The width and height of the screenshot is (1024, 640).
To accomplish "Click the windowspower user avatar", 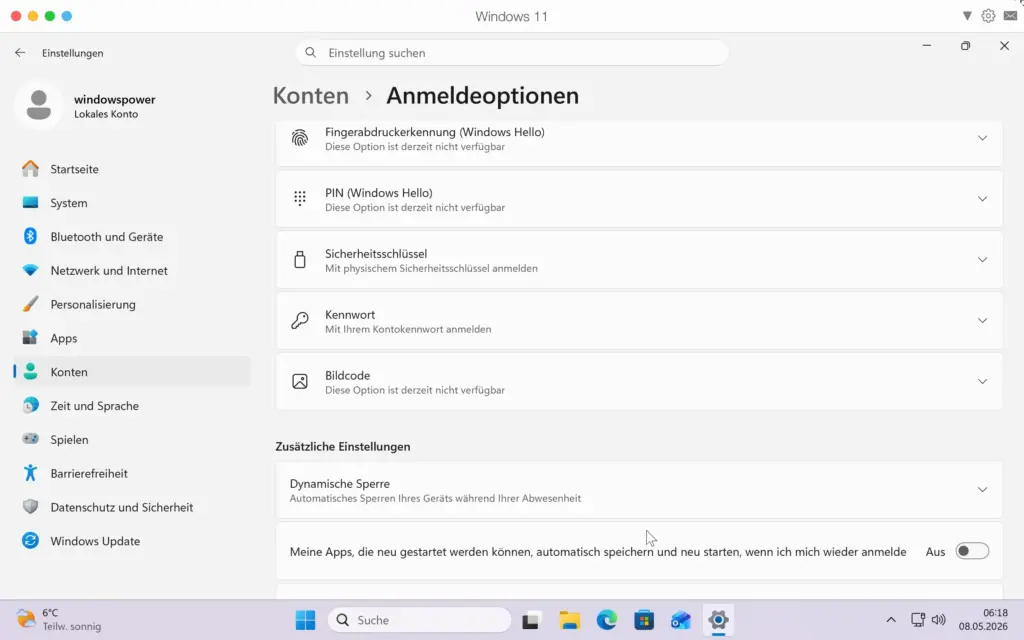I will [39, 105].
